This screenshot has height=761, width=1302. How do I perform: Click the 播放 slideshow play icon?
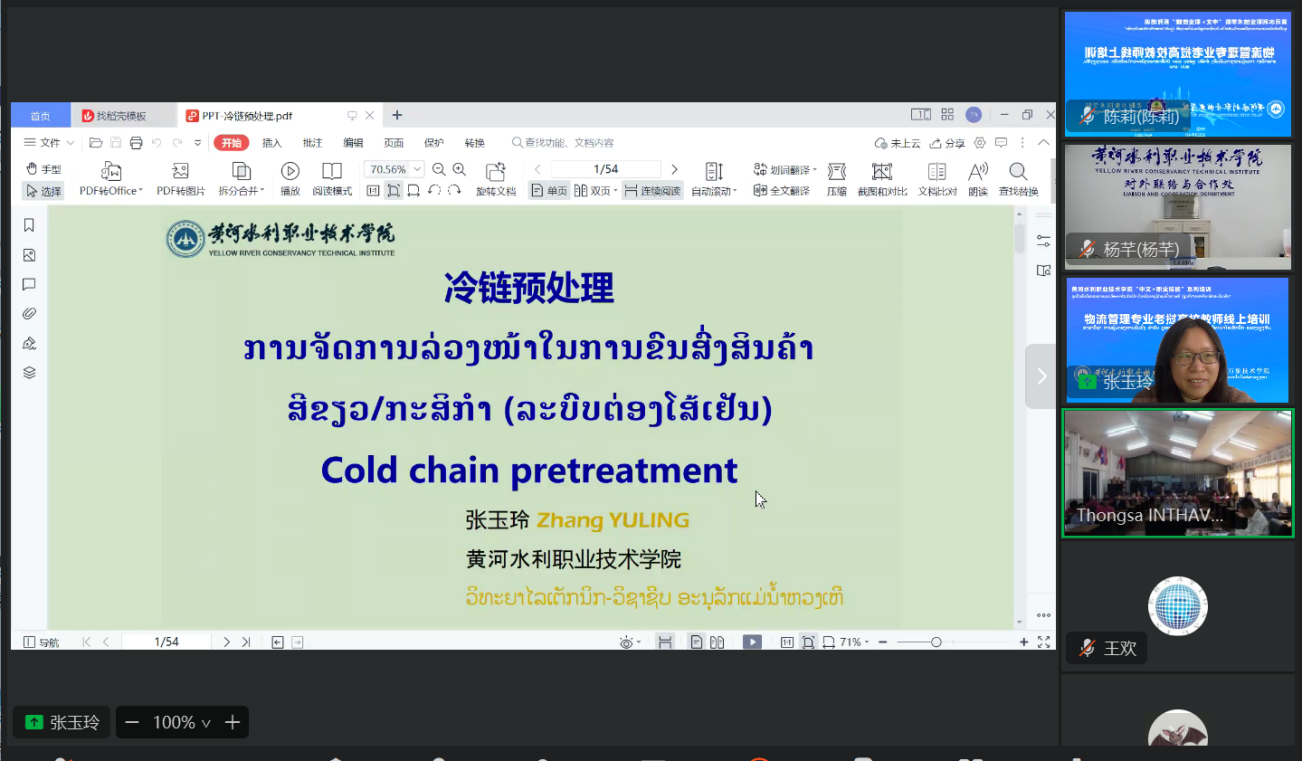pos(290,171)
